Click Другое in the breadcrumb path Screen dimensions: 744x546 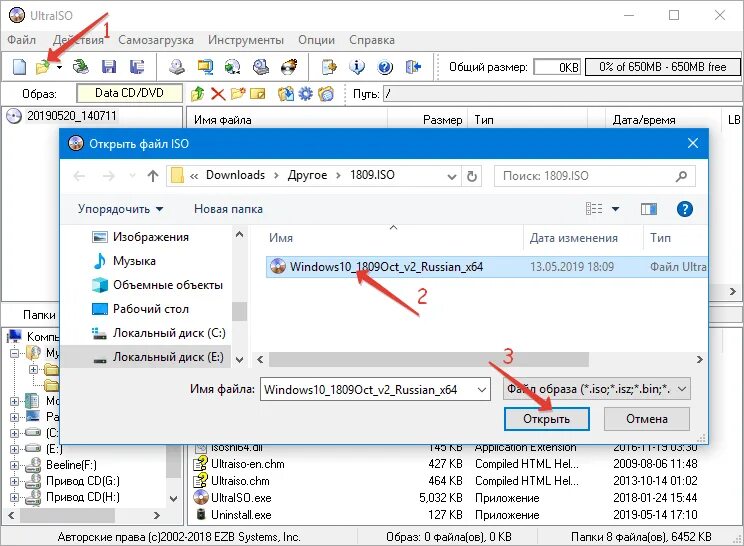pyautogui.click(x=307, y=175)
